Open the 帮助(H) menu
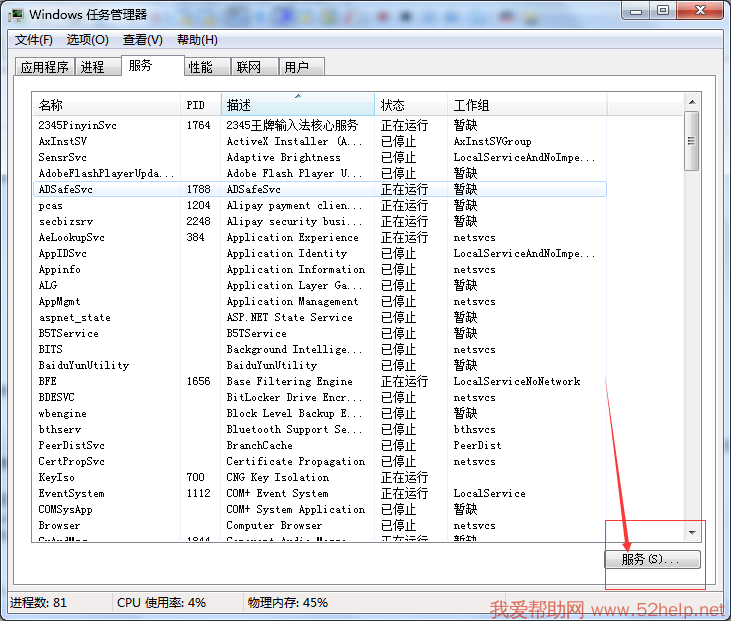The image size is (731, 621). coord(197,40)
